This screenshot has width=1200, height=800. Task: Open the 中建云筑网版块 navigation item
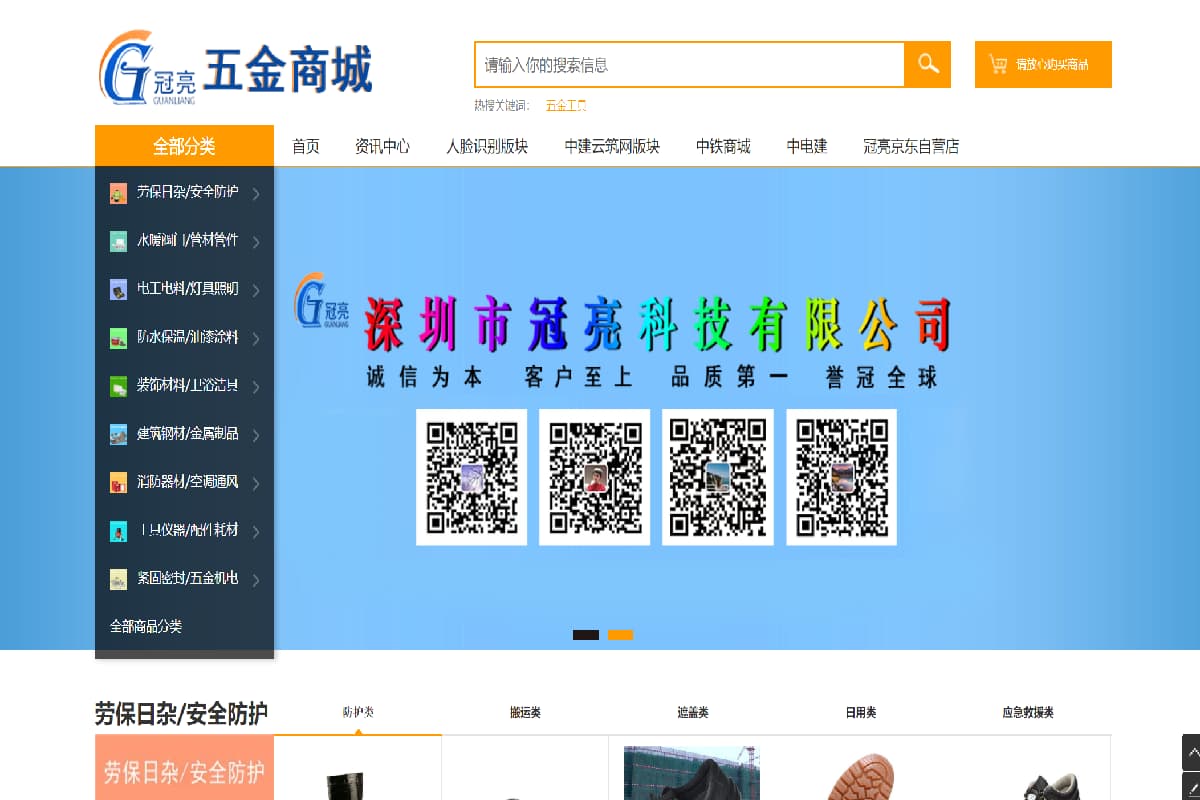612,146
